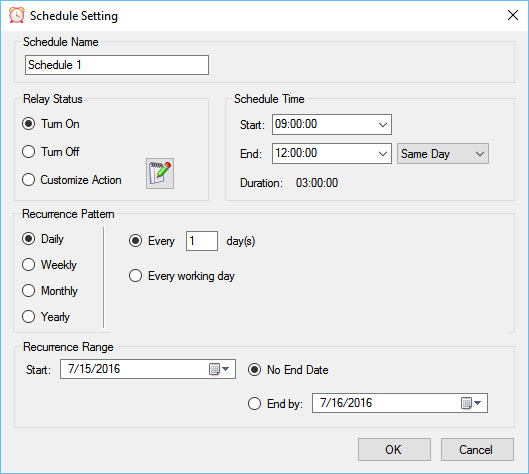
Task: Click the alarm clock icon in title bar
Action: [17, 16]
